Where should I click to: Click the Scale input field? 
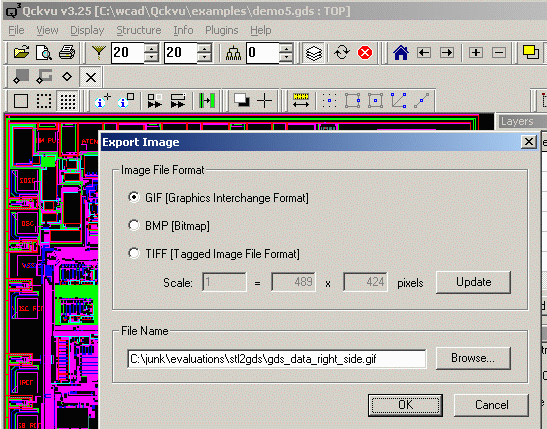point(224,282)
